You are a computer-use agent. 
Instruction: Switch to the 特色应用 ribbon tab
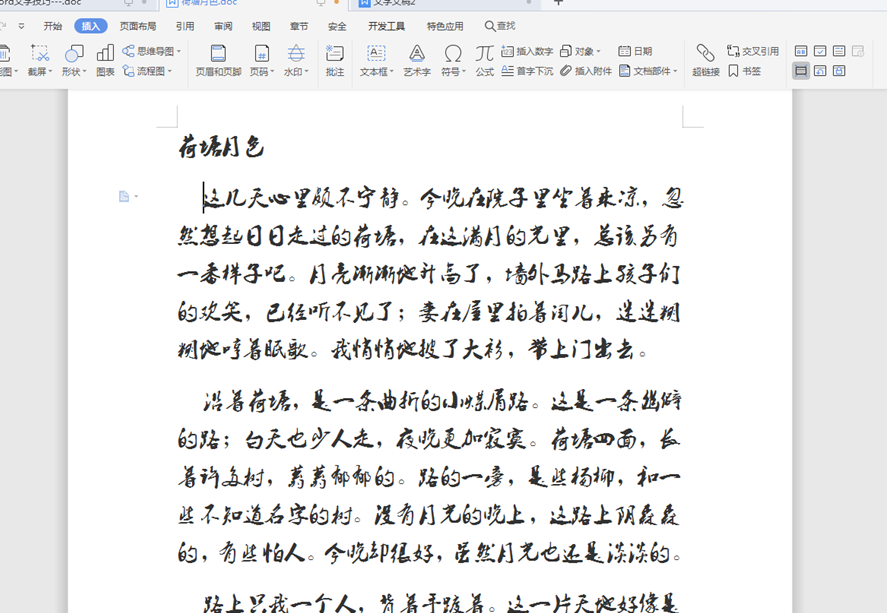(x=445, y=26)
